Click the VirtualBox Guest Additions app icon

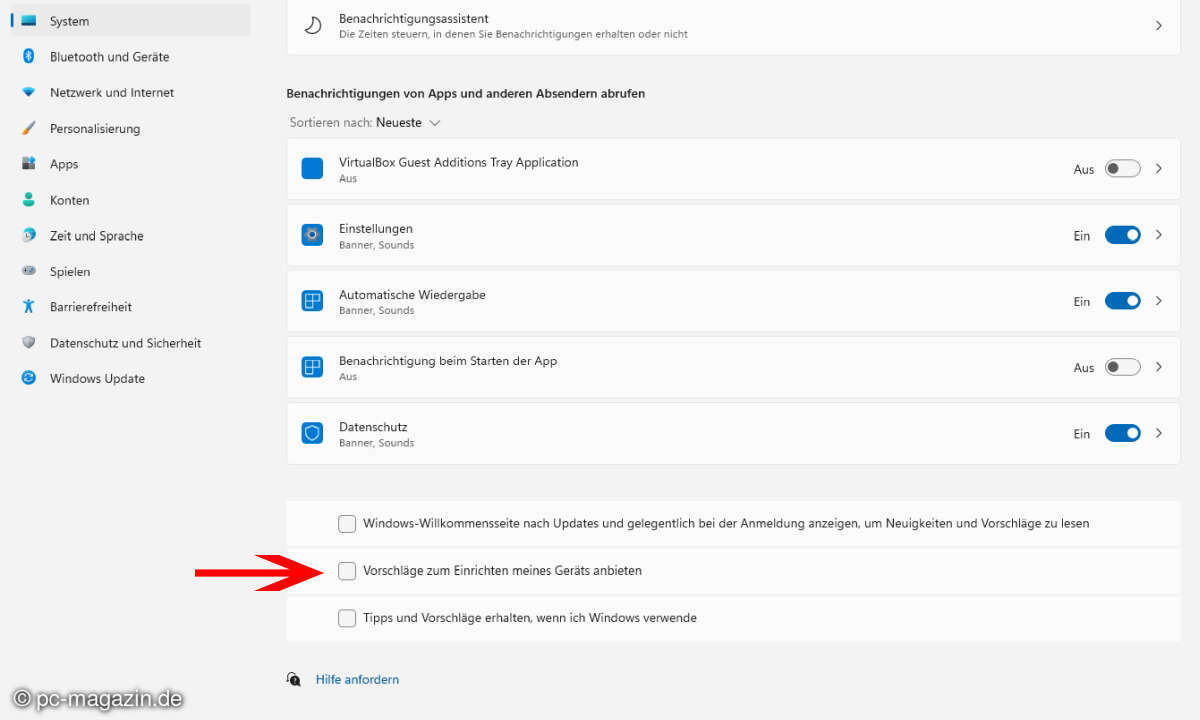(x=312, y=168)
